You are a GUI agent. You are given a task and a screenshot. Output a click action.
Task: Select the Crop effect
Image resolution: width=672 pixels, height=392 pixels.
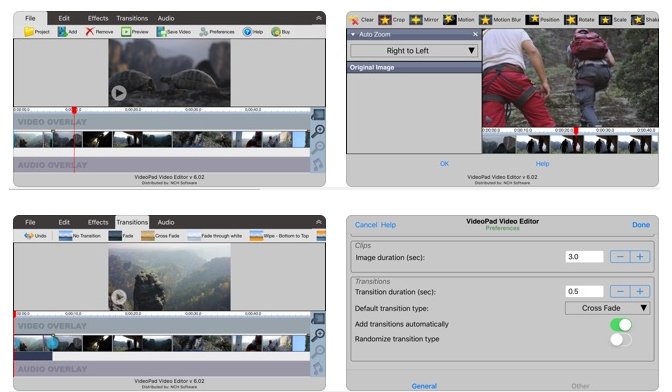(391, 20)
